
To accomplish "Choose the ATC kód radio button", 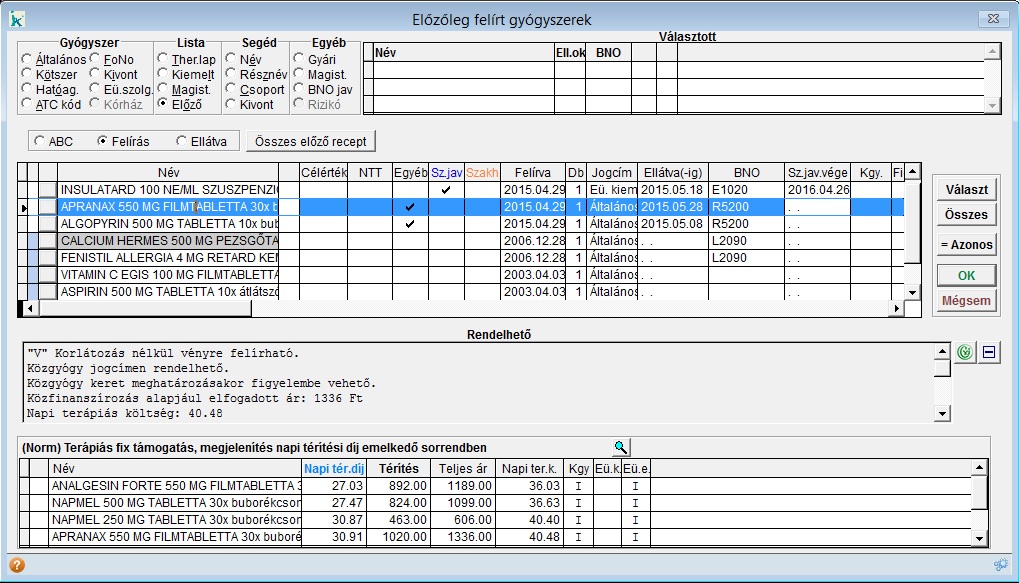I will click(27, 103).
